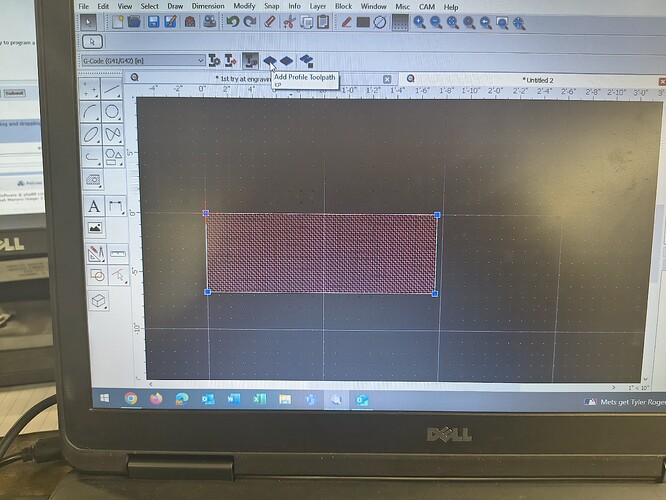The width and height of the screenshot is (666, 500).
Task: Toggle the dark rectangle view-mode button
Action: tap(363, 23)
